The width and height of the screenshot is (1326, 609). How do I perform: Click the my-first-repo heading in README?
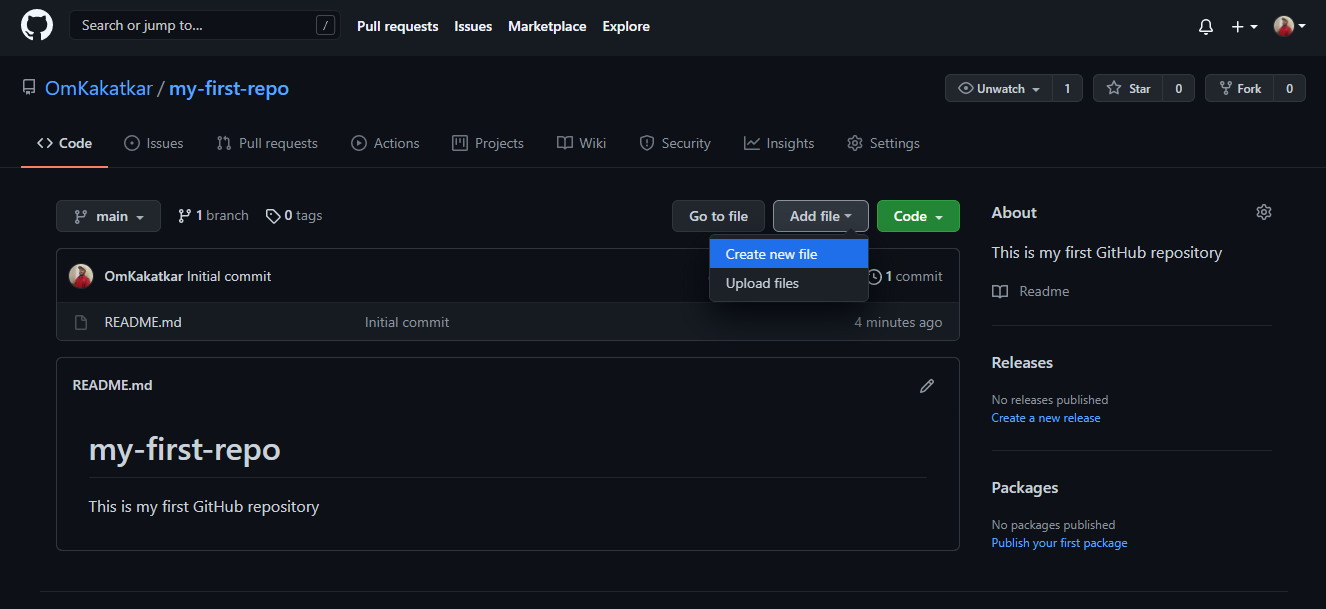pyautogui.click(x=185, y=449)
